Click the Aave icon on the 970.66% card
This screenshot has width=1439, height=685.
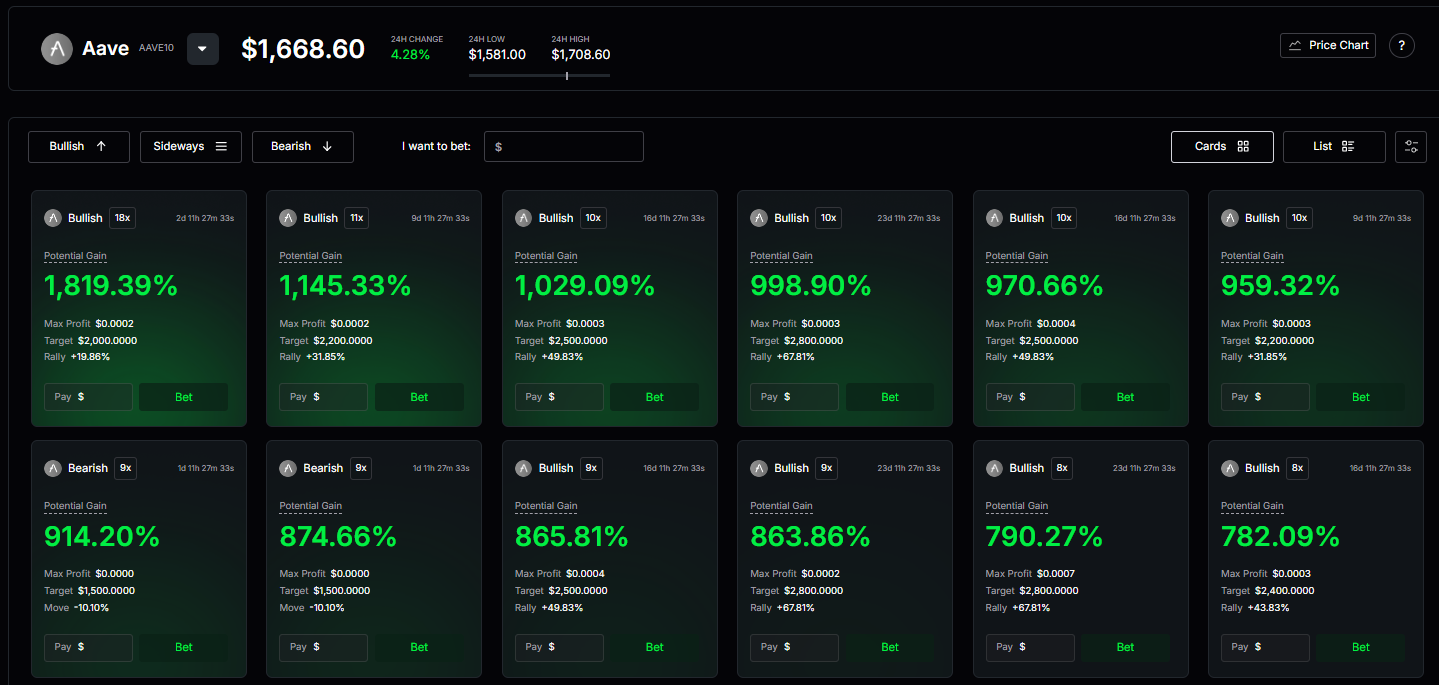tap(995, 218)
